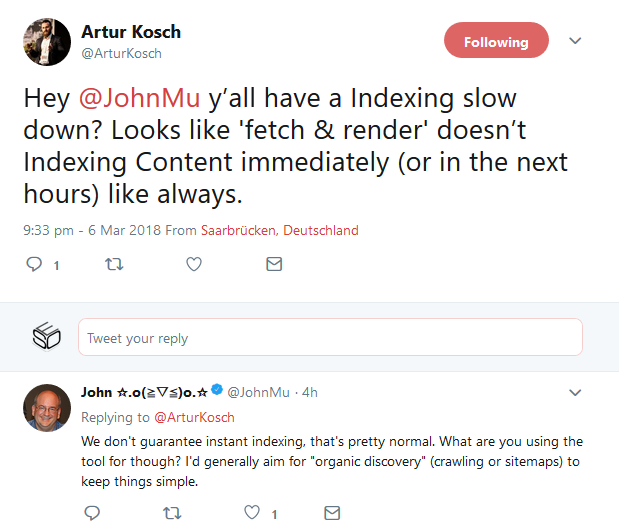
Task: Direct message John's reply tweet
Action: pyautogui.click(x=332, y=513)
